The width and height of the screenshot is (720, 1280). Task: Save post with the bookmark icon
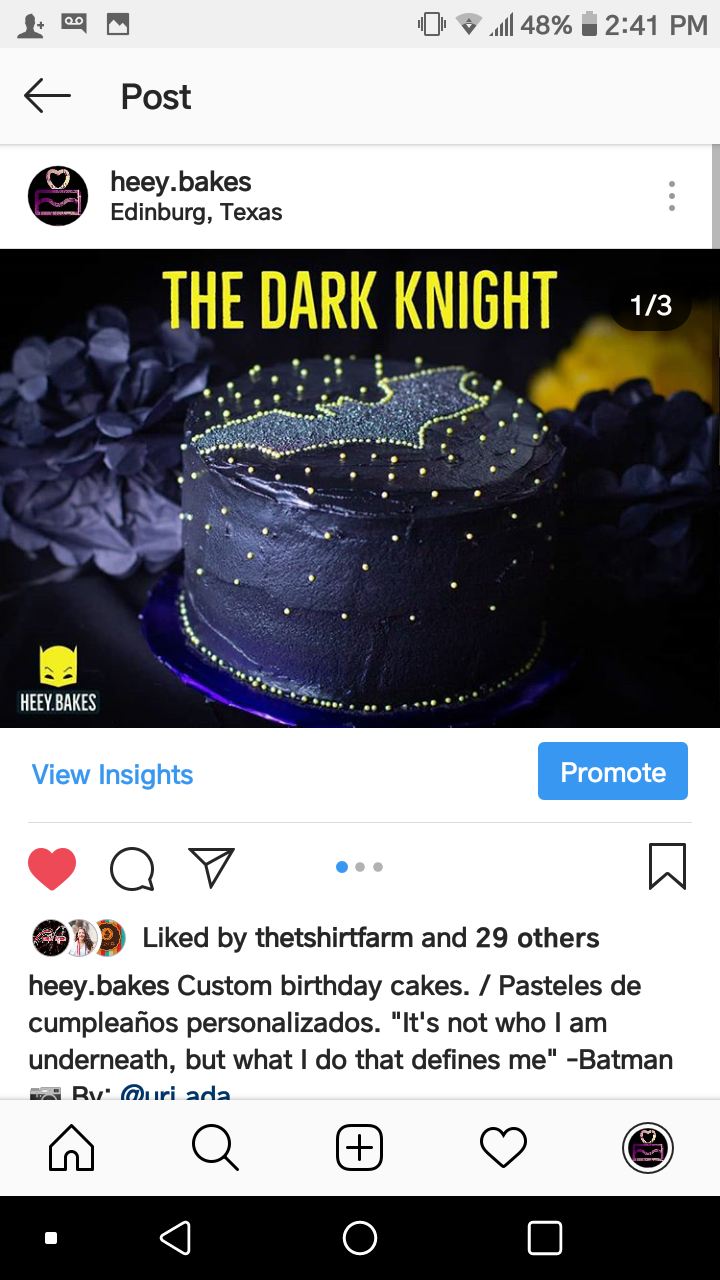tap(667, 867)
